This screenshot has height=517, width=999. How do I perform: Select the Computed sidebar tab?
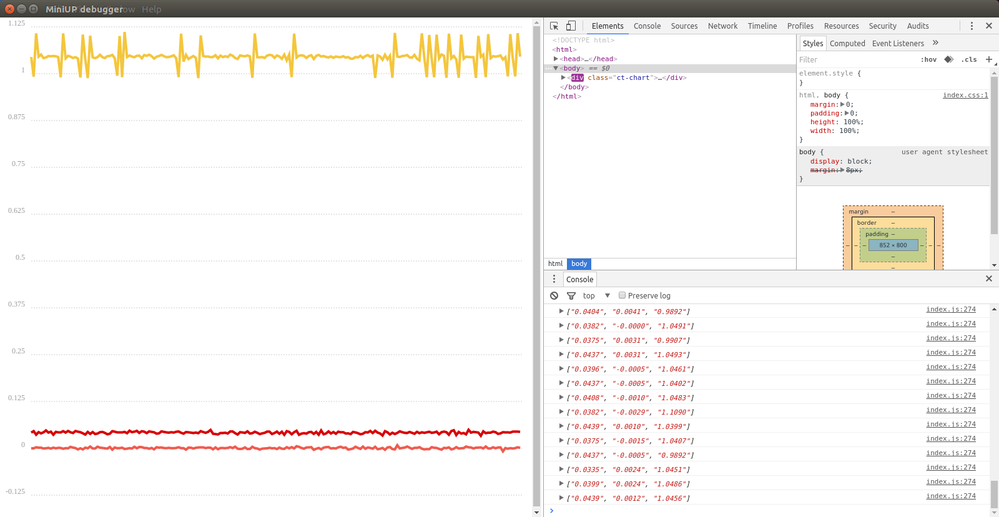pyautogui.click(x=847, y=43)
